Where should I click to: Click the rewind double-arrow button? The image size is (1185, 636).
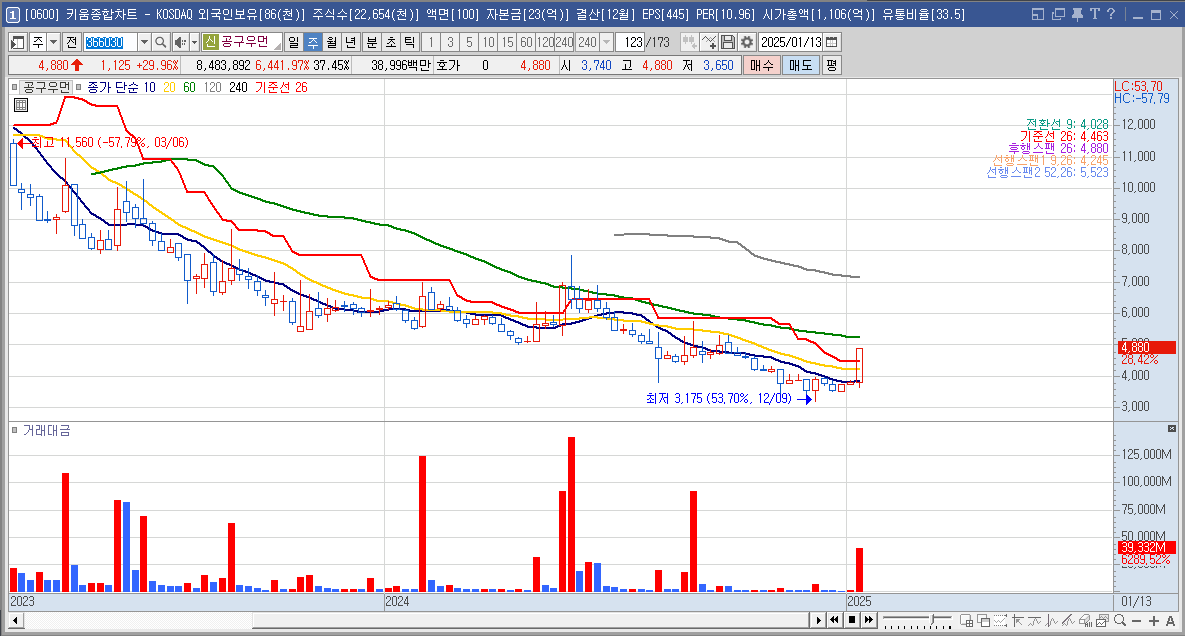point(834,621)
